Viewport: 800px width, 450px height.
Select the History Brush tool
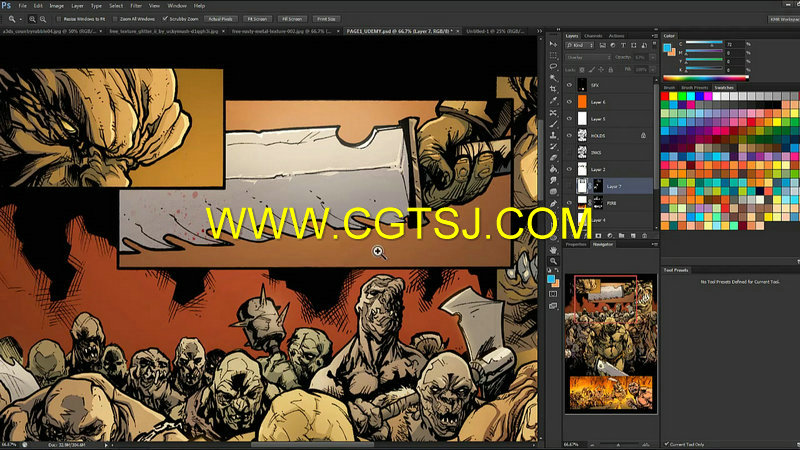tap(553, 146)
